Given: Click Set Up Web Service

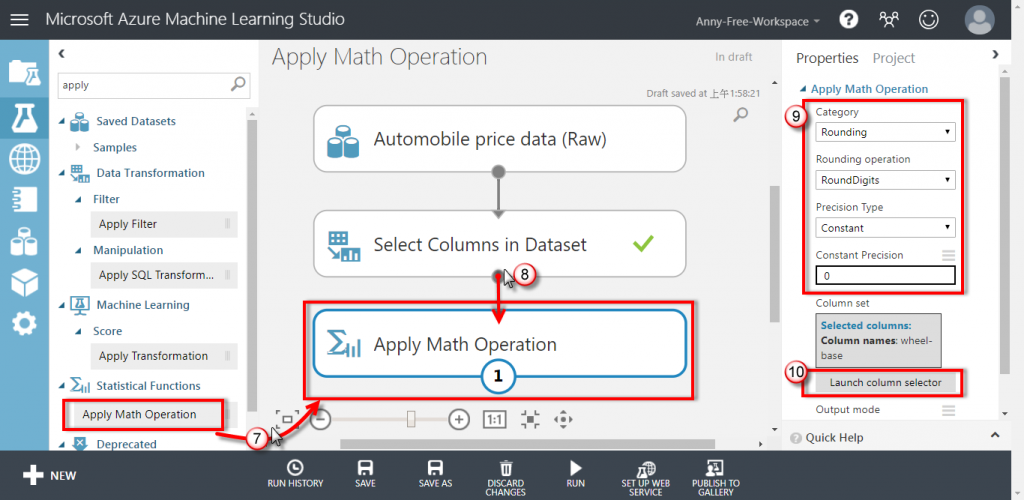Looking at the screenshot, I should click(645, 478).
